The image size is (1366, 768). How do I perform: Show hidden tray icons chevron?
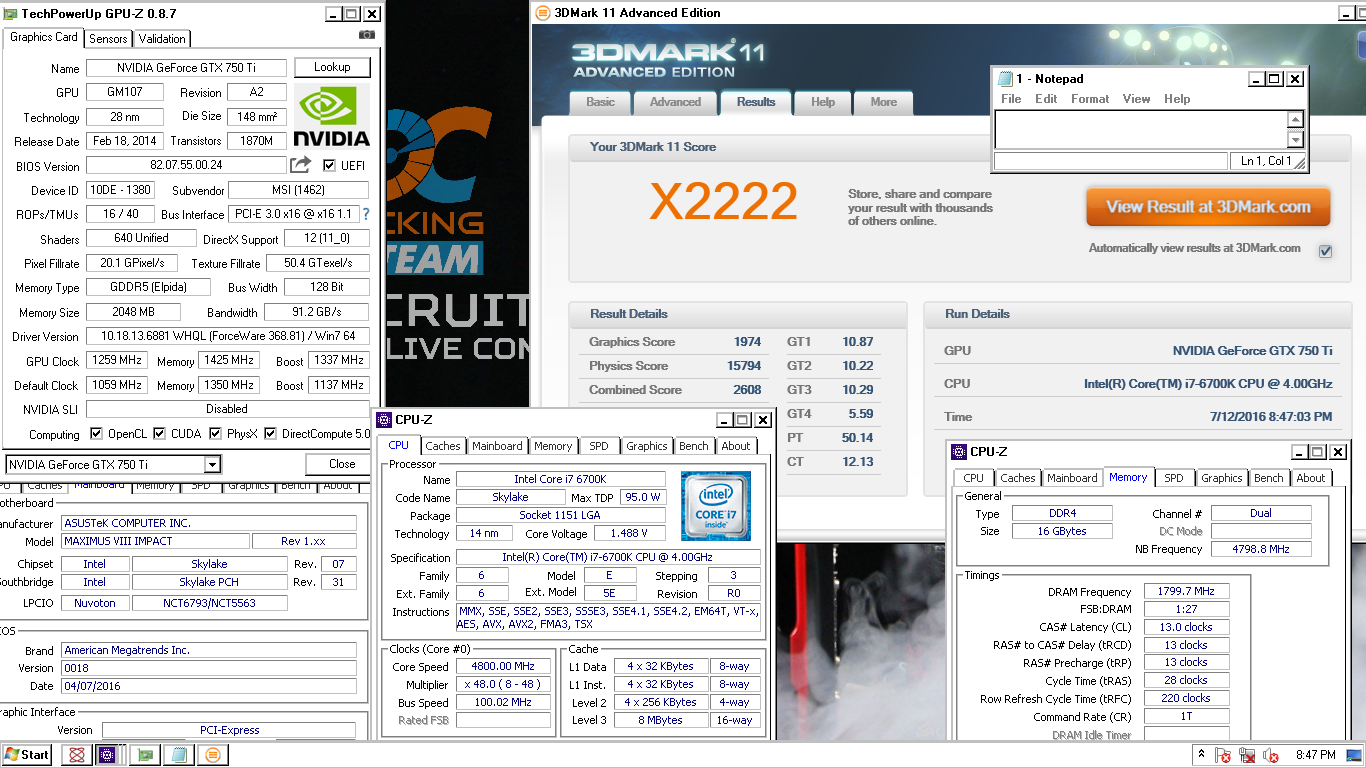1201,753
